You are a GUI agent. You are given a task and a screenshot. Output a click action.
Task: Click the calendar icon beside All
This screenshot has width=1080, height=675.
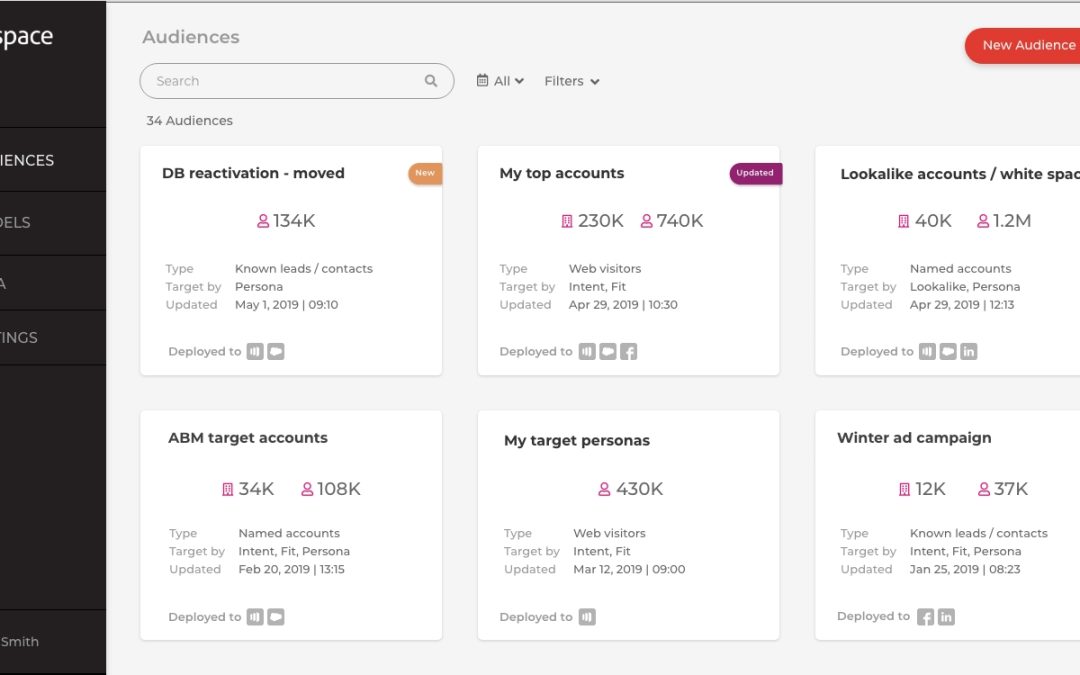tap(482, 81)
